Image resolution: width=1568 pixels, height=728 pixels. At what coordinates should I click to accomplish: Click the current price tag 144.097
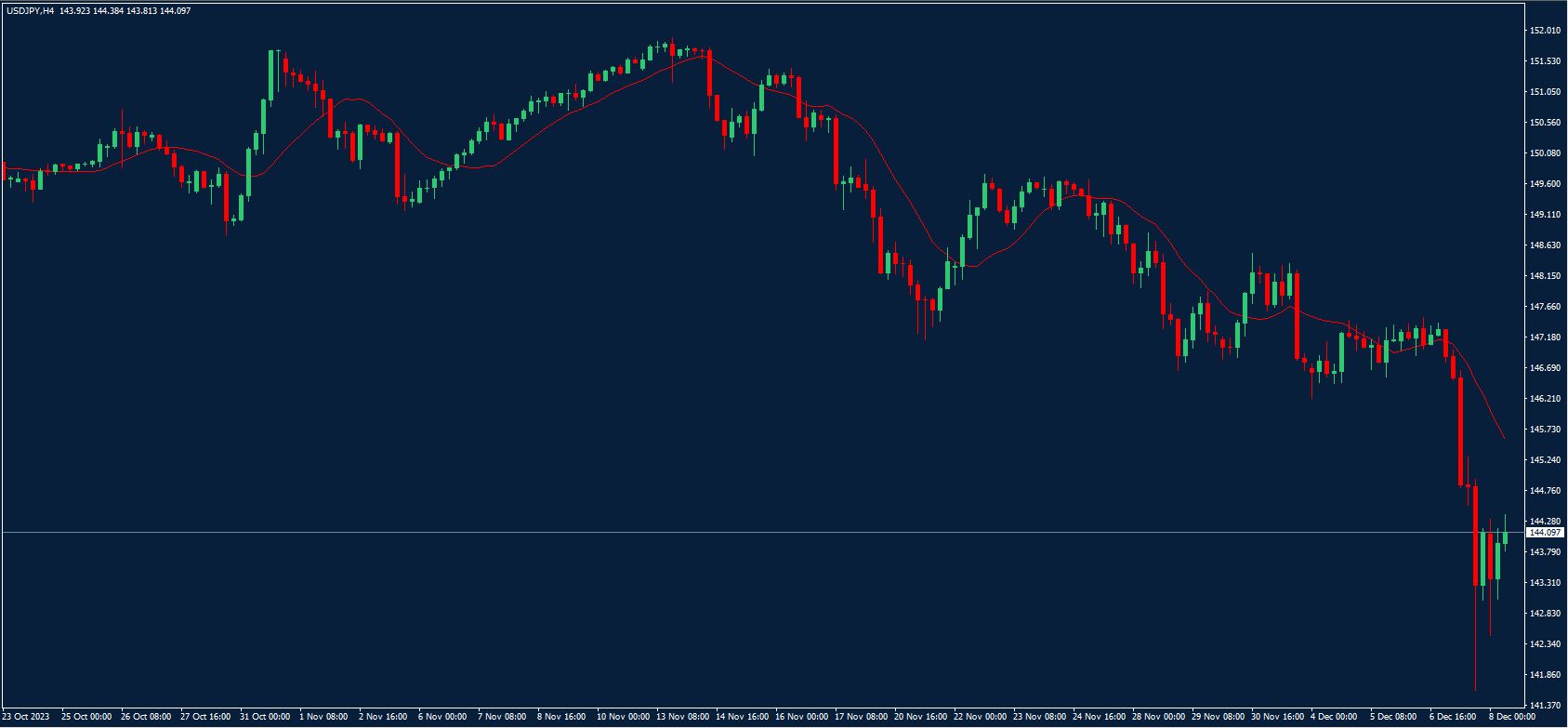(1546, 533)
